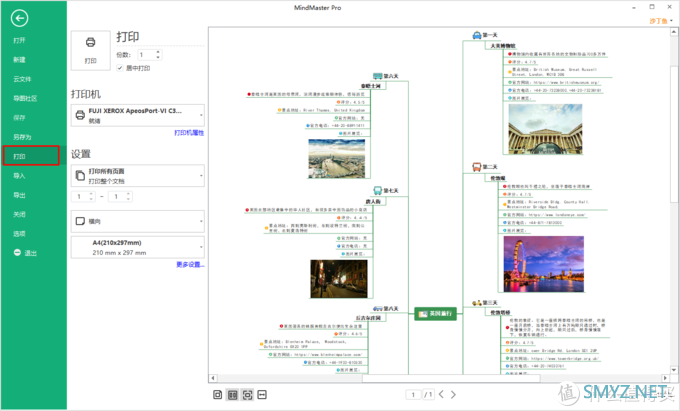Open the 更多设置 link
Screen dimensions: 680x411
coord(190,264)
